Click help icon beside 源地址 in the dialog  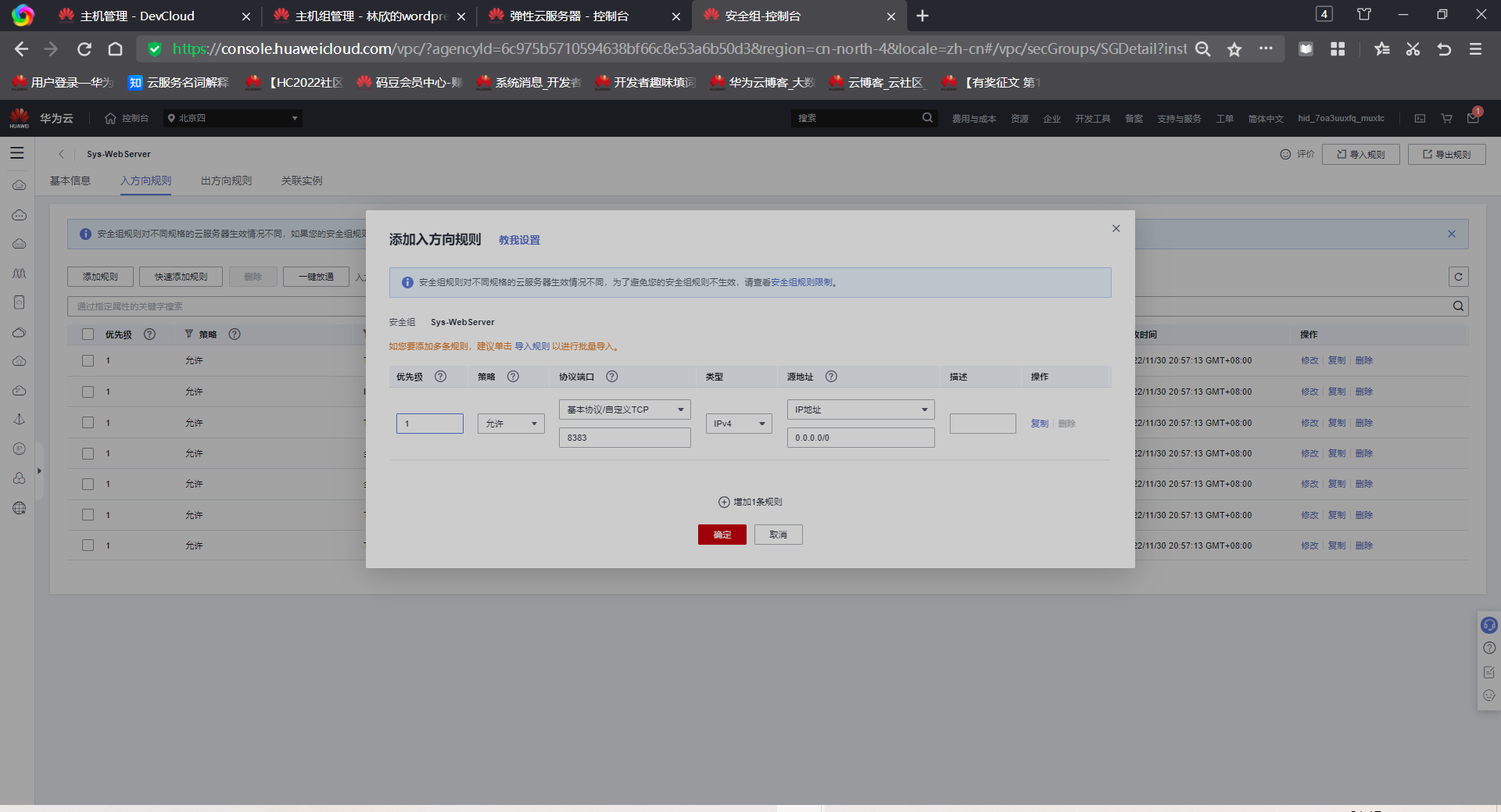coord(831,376)
